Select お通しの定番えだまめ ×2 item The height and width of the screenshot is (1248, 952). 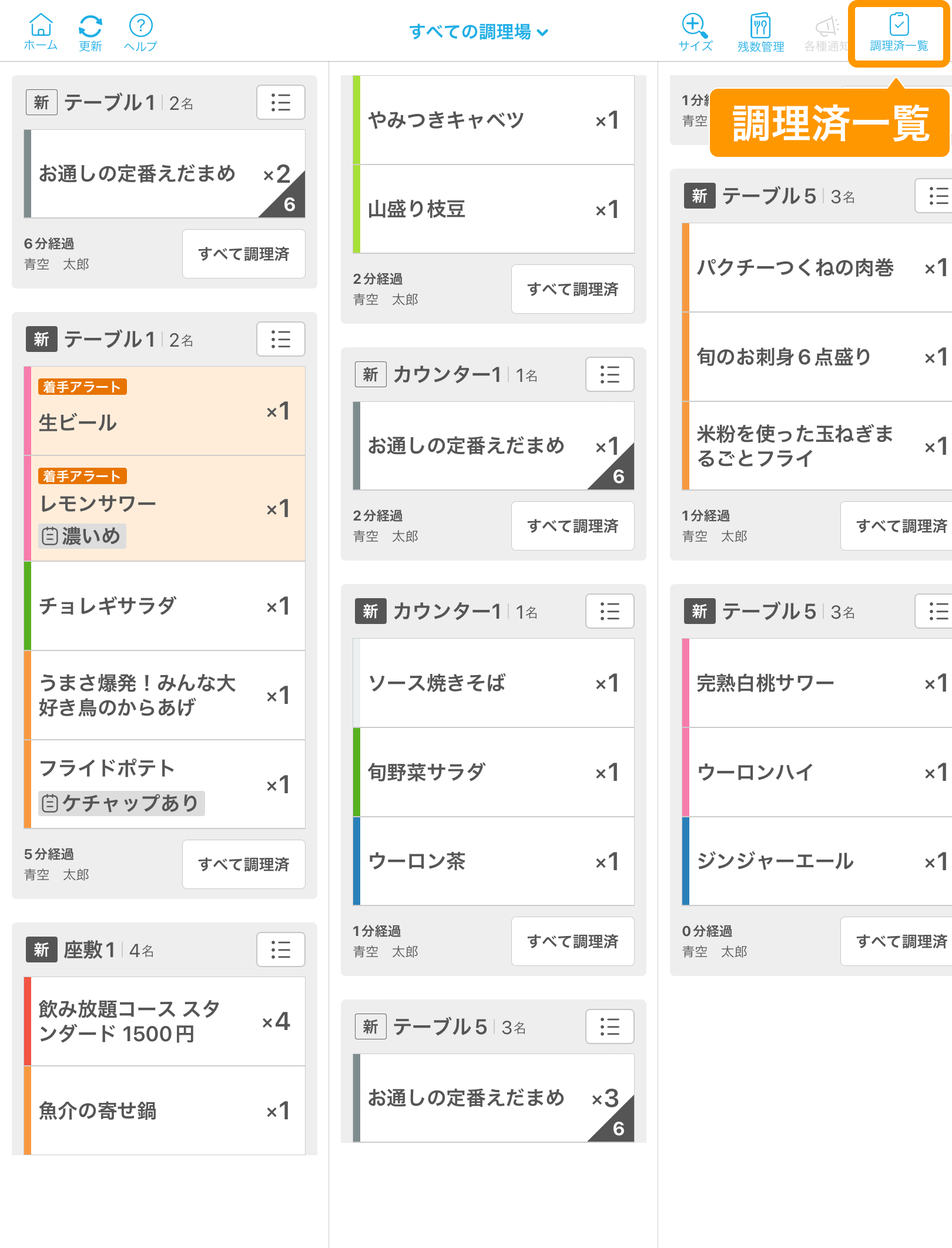pos(165,174)
